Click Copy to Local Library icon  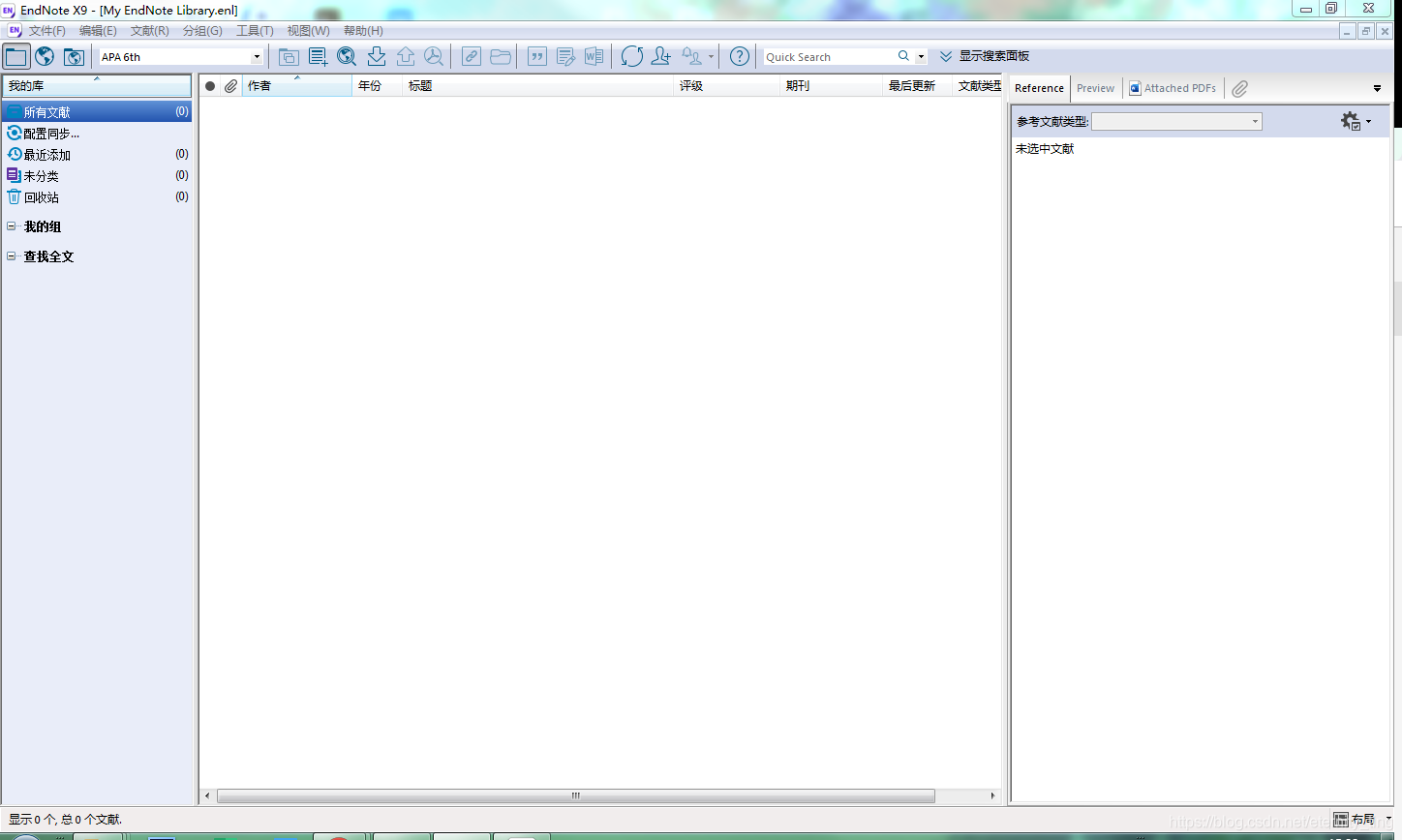pyautogui.click(x=289, y=56)
